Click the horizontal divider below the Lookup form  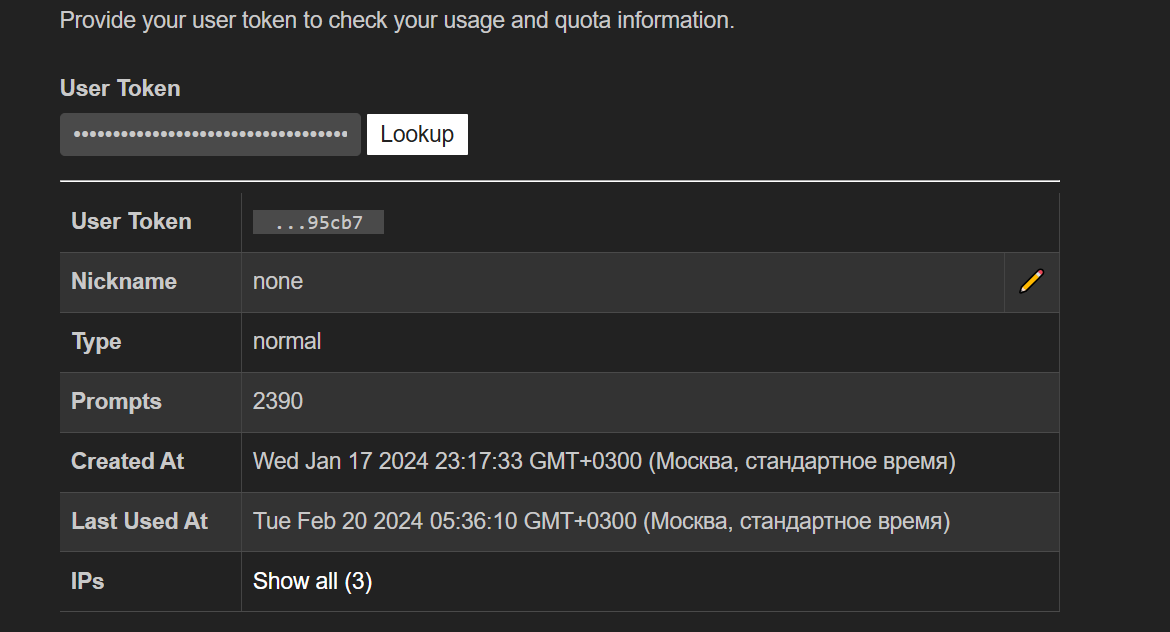[x=560, y=181]
